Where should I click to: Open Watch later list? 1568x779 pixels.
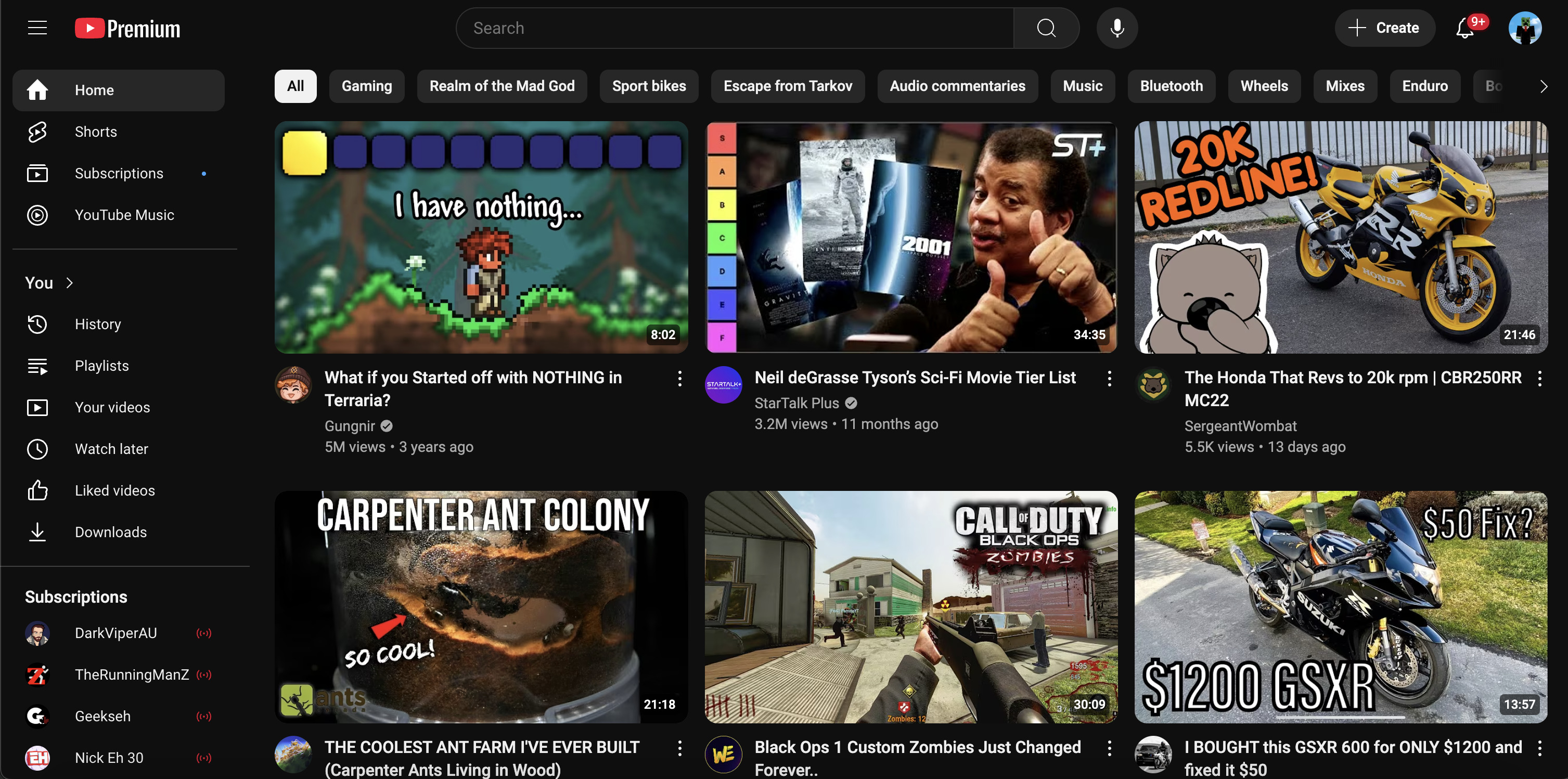[x=119, y=449]
